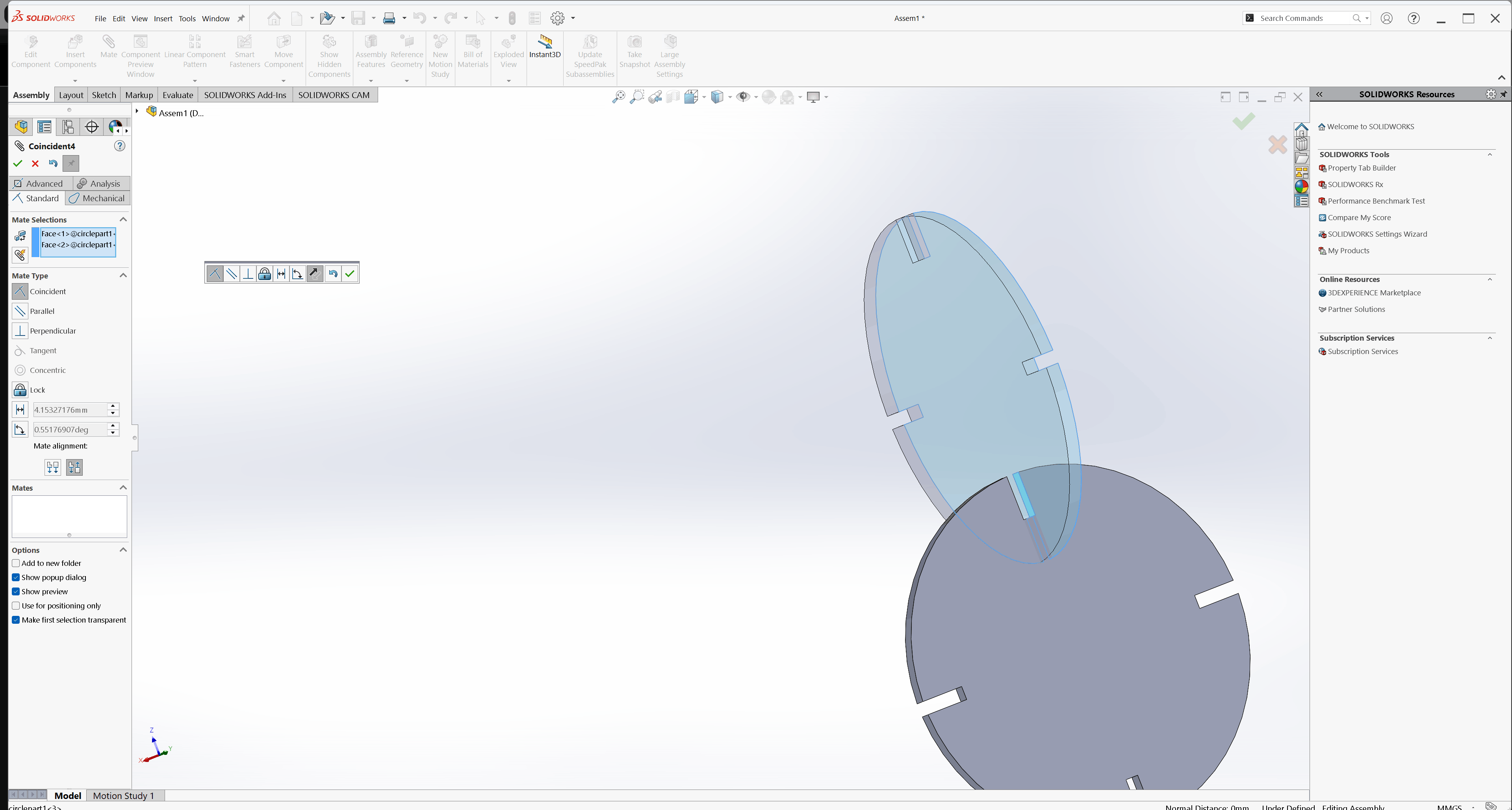Click the green OK checkmark in the Coincident4 panel
The image size is (1512, 810).
[x=18, y=164]
